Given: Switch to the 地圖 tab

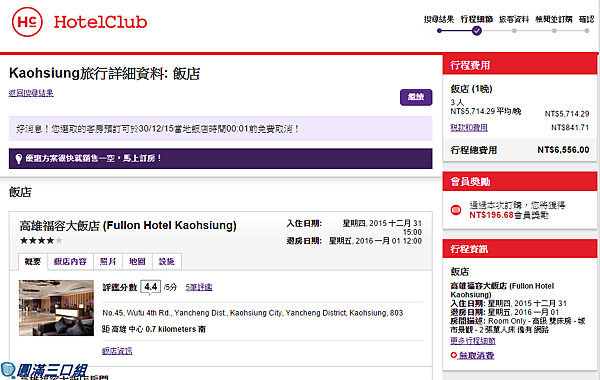Looking at the screenshot, I should pos(137,262).
